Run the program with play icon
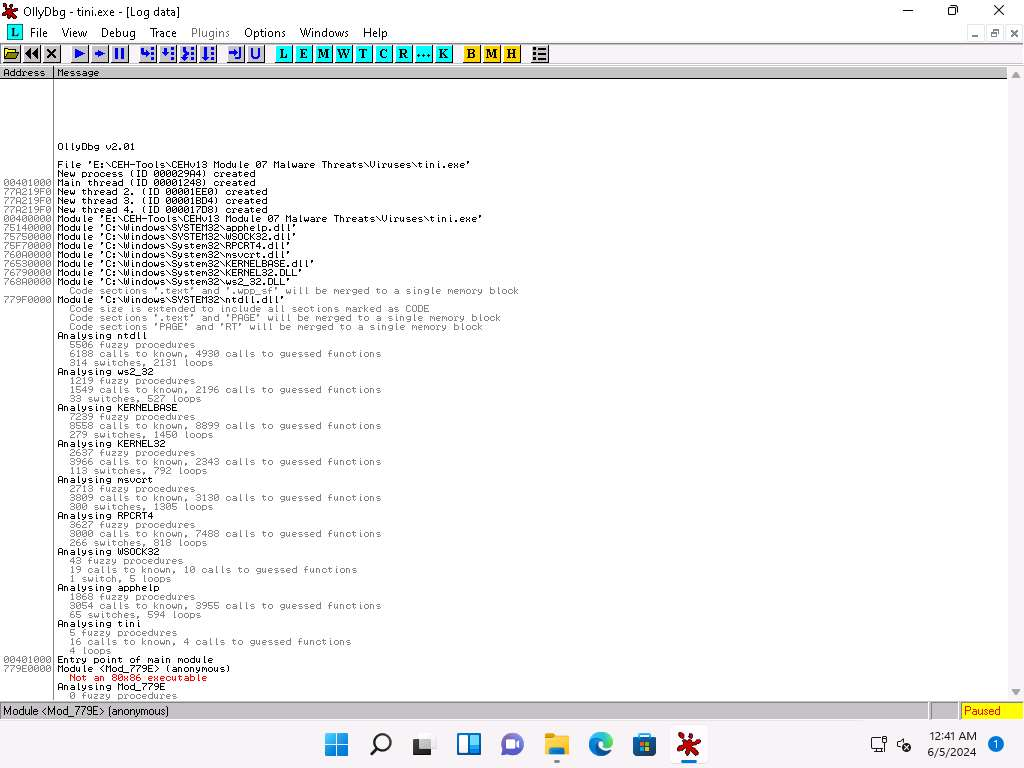The image size is (1024, 768). tap(80, 54)
